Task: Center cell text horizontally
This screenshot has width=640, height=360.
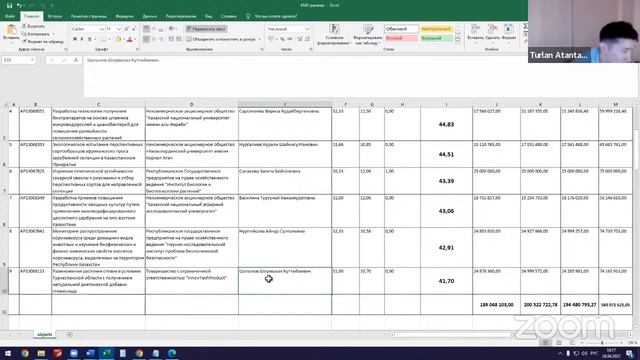Action: coord(154,39)
